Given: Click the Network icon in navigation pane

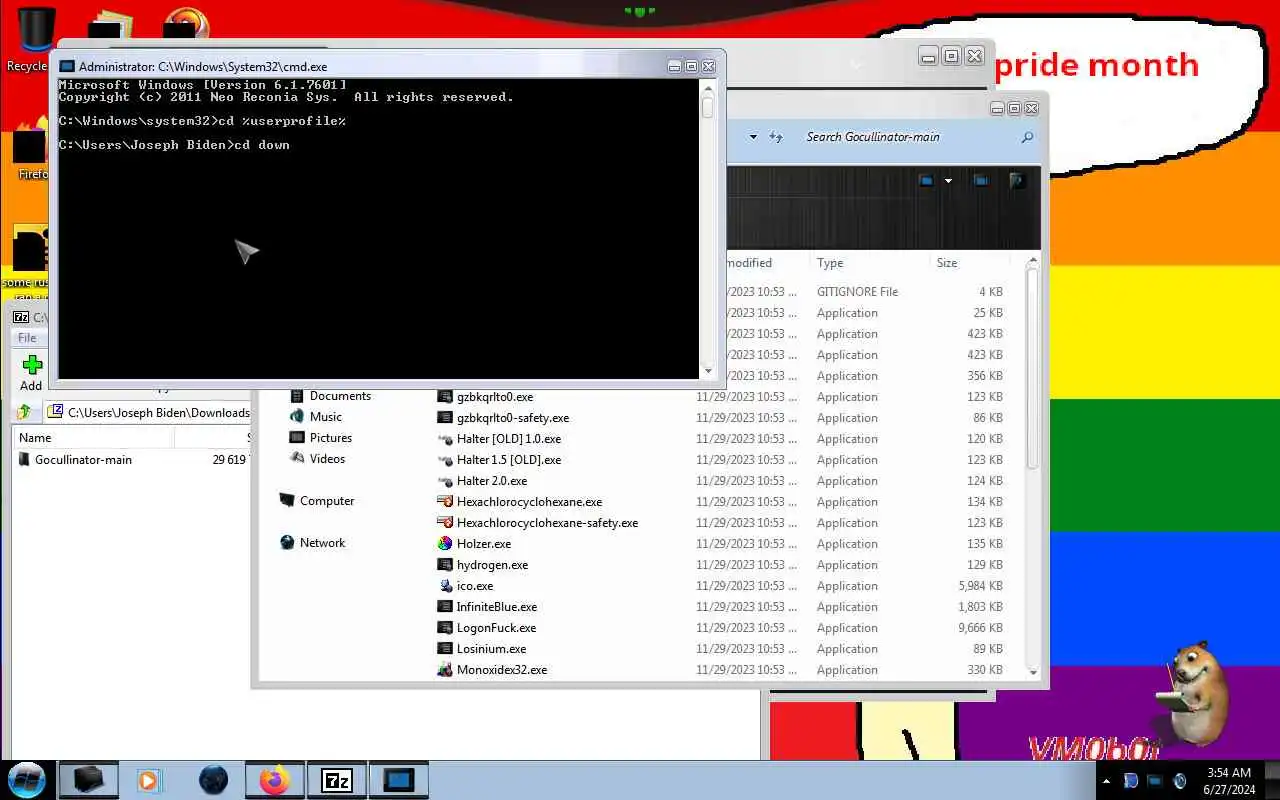Looking at the screenshot, I should point(288,543).
